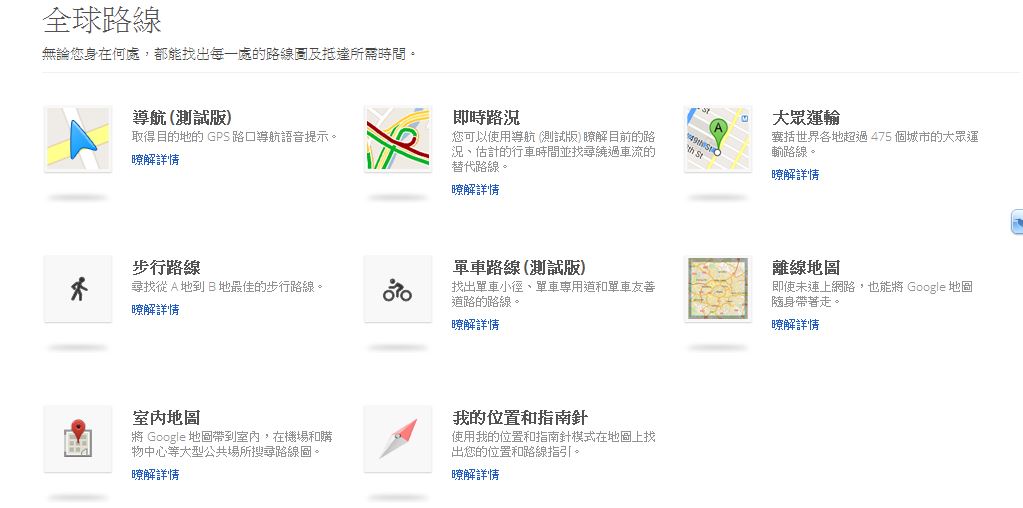The image size is (1023, 508).
Task: Click the 即時路況 heading
Action: [486, 117]
